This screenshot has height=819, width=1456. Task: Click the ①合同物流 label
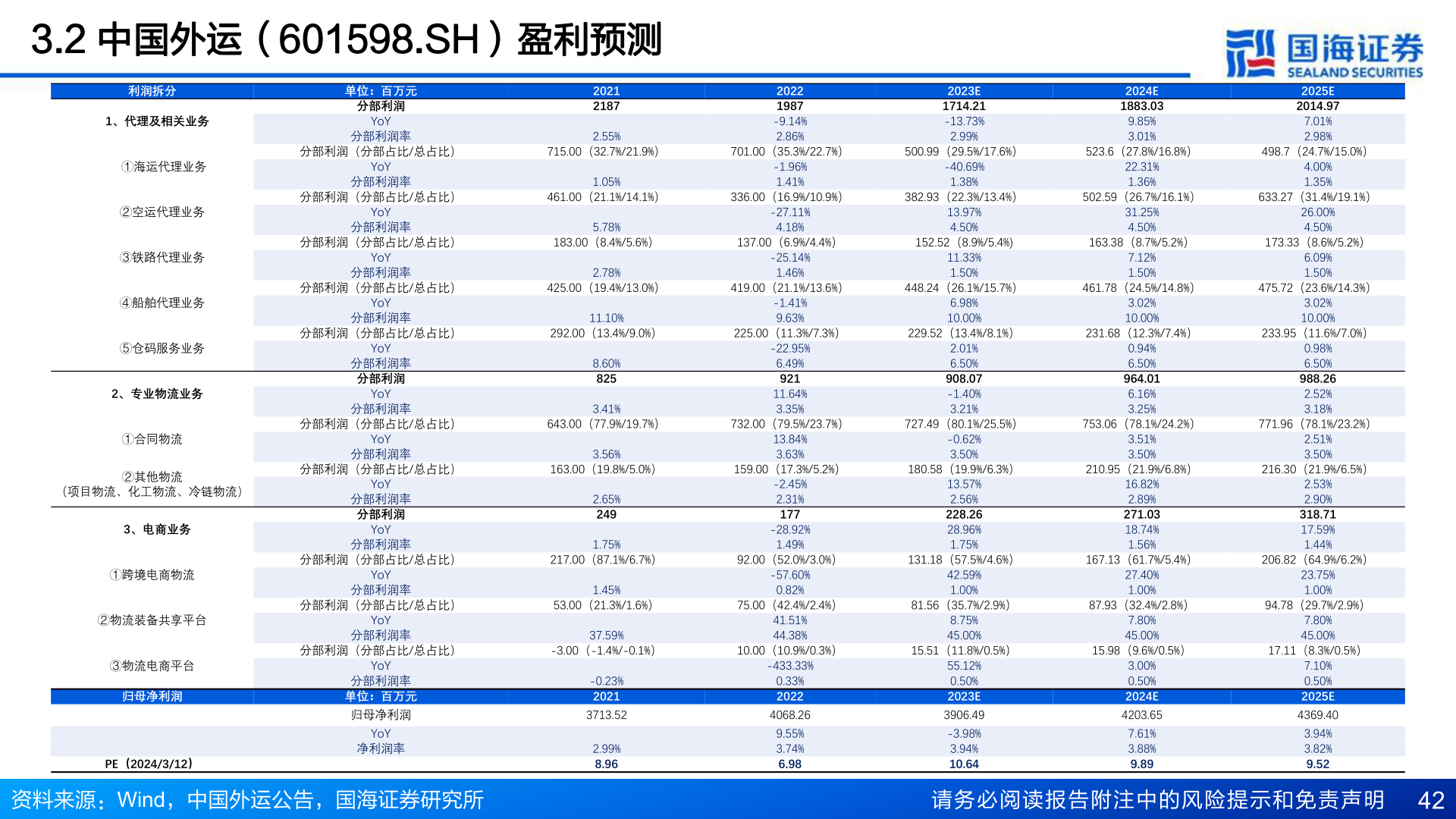click(x=152, y=439)
